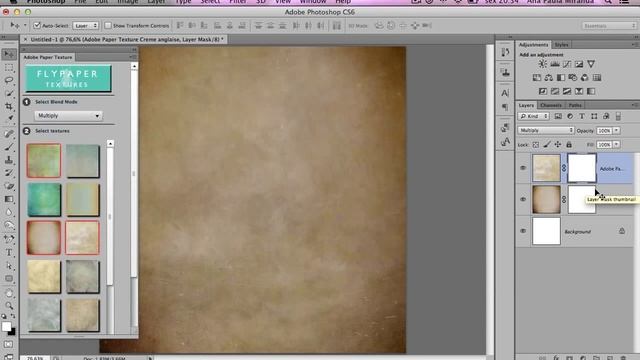640x360 pixels.
Task: Hide the middle texture layer
Action: (x=523, y=199)
